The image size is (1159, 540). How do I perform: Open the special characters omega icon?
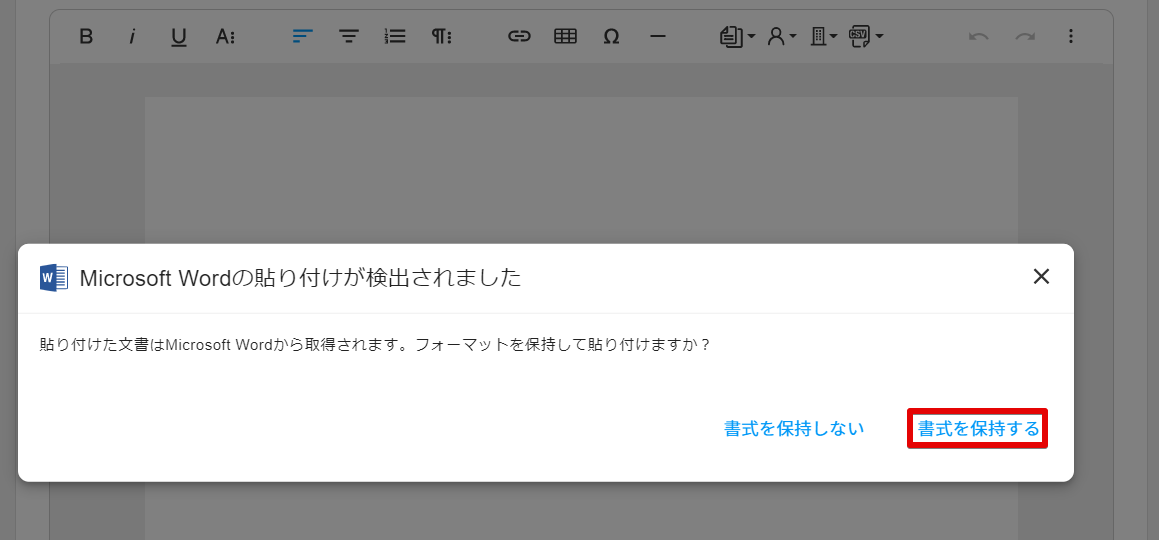tap(611, 36)
